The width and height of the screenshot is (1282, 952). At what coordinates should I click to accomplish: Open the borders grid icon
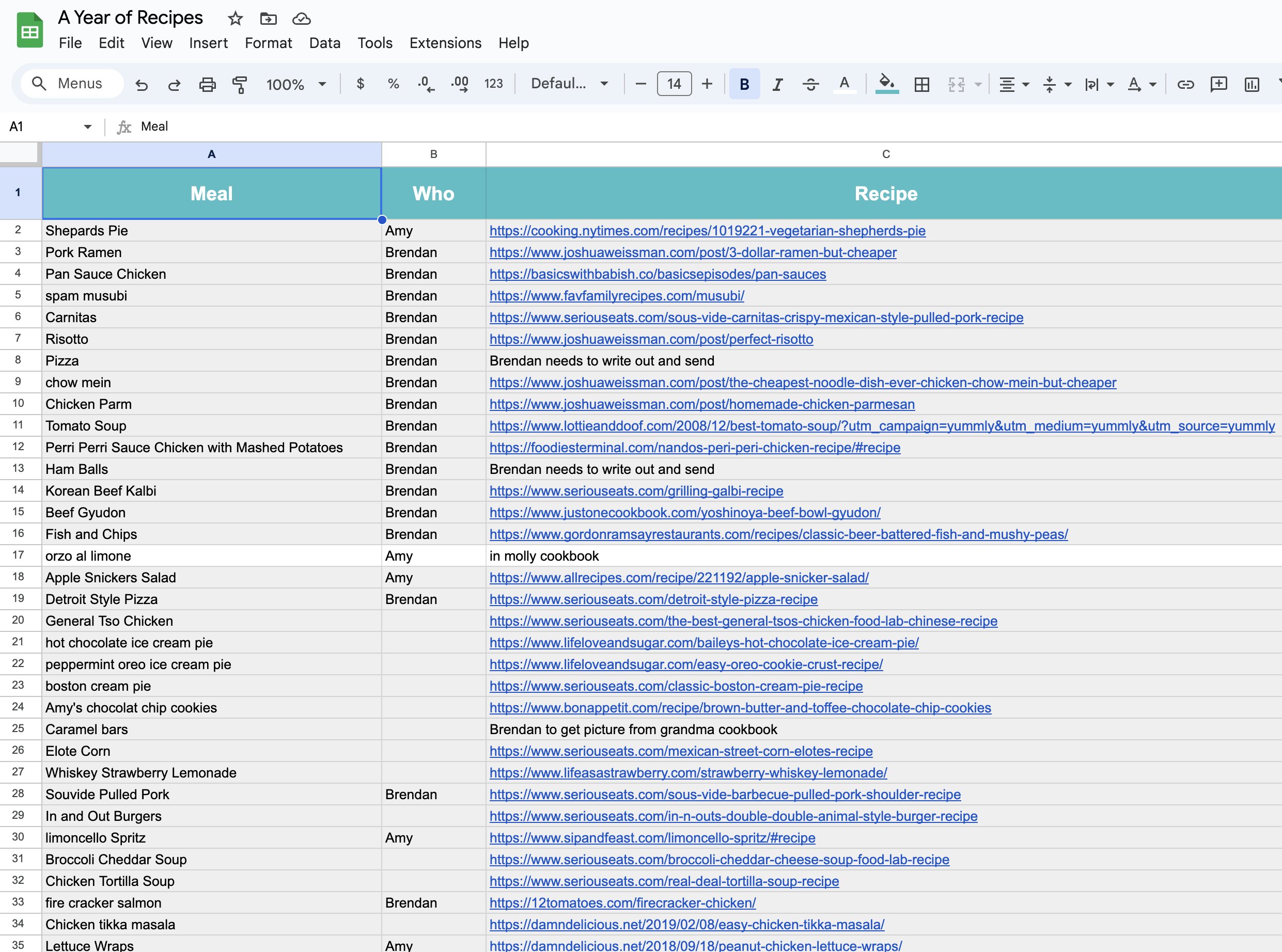click(x=921, y=85)
